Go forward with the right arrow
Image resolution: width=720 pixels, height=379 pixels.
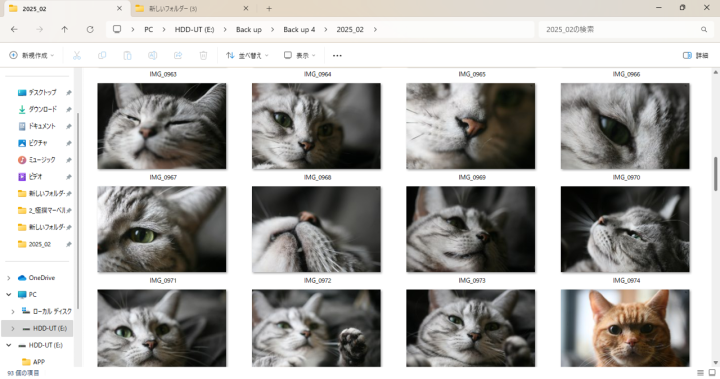(x=39, y=29)
